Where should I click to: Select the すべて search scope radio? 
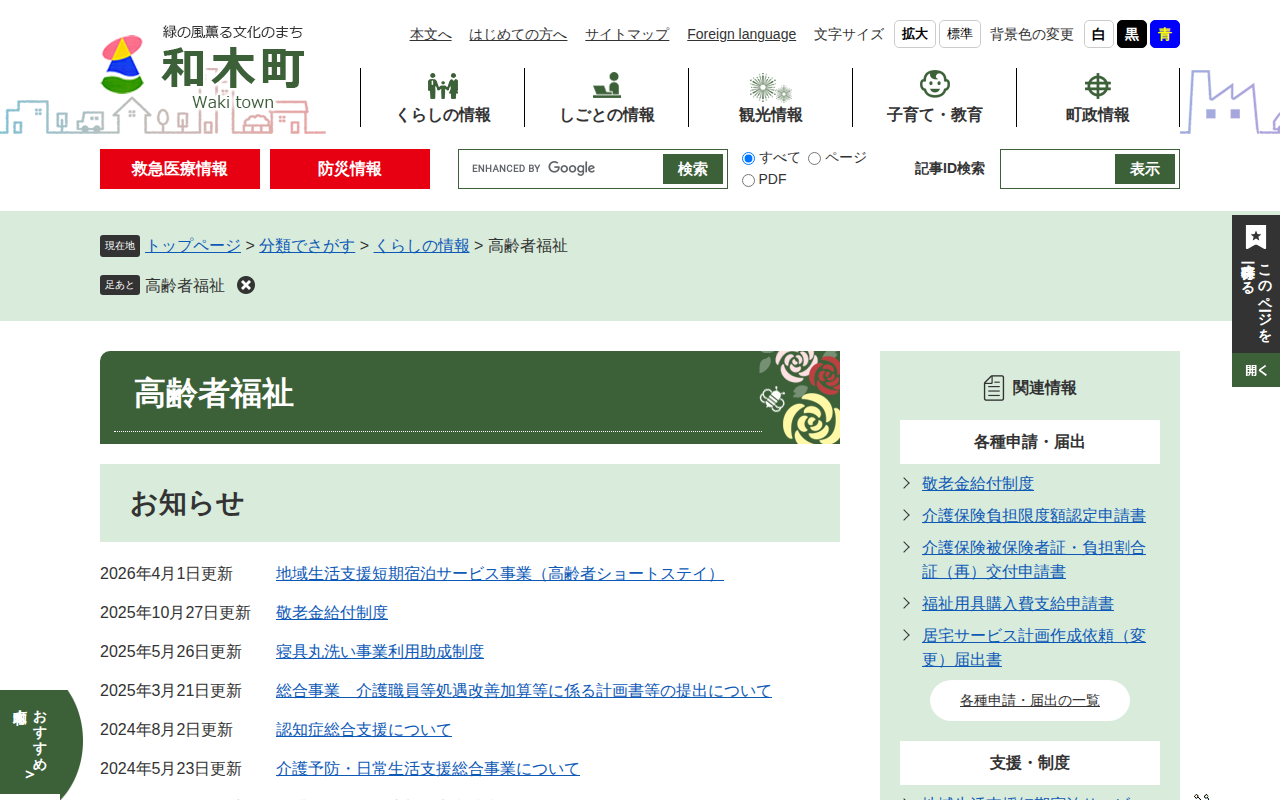(748, 158)
